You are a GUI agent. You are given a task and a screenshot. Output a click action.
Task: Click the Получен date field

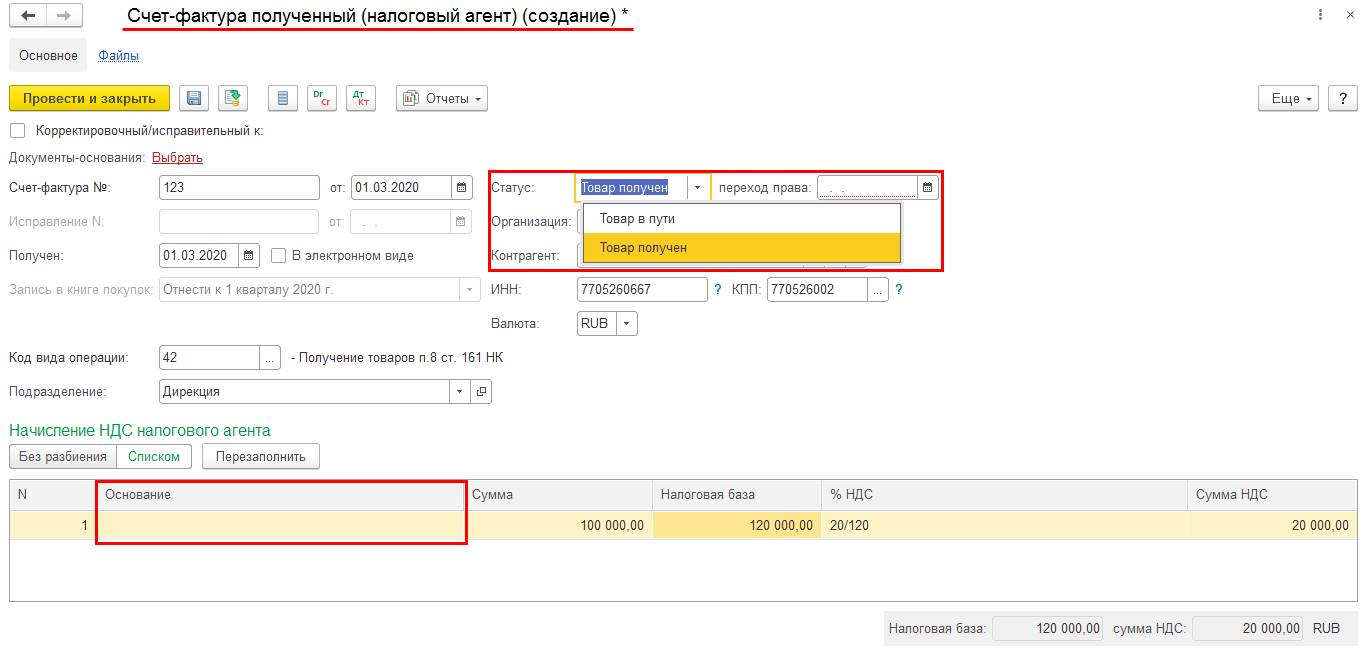199,255
